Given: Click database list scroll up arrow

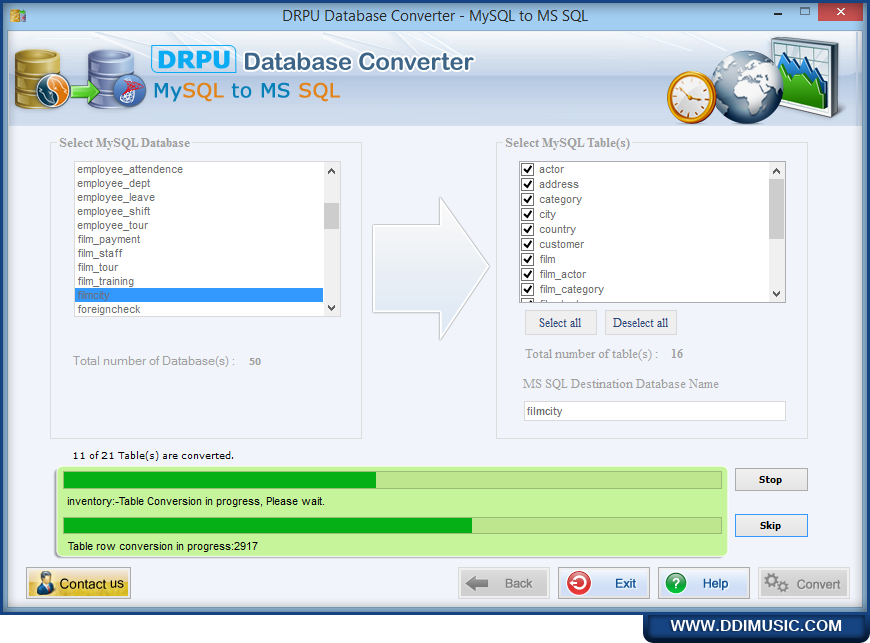Looking at the screenshot, I should coord(331,171).
